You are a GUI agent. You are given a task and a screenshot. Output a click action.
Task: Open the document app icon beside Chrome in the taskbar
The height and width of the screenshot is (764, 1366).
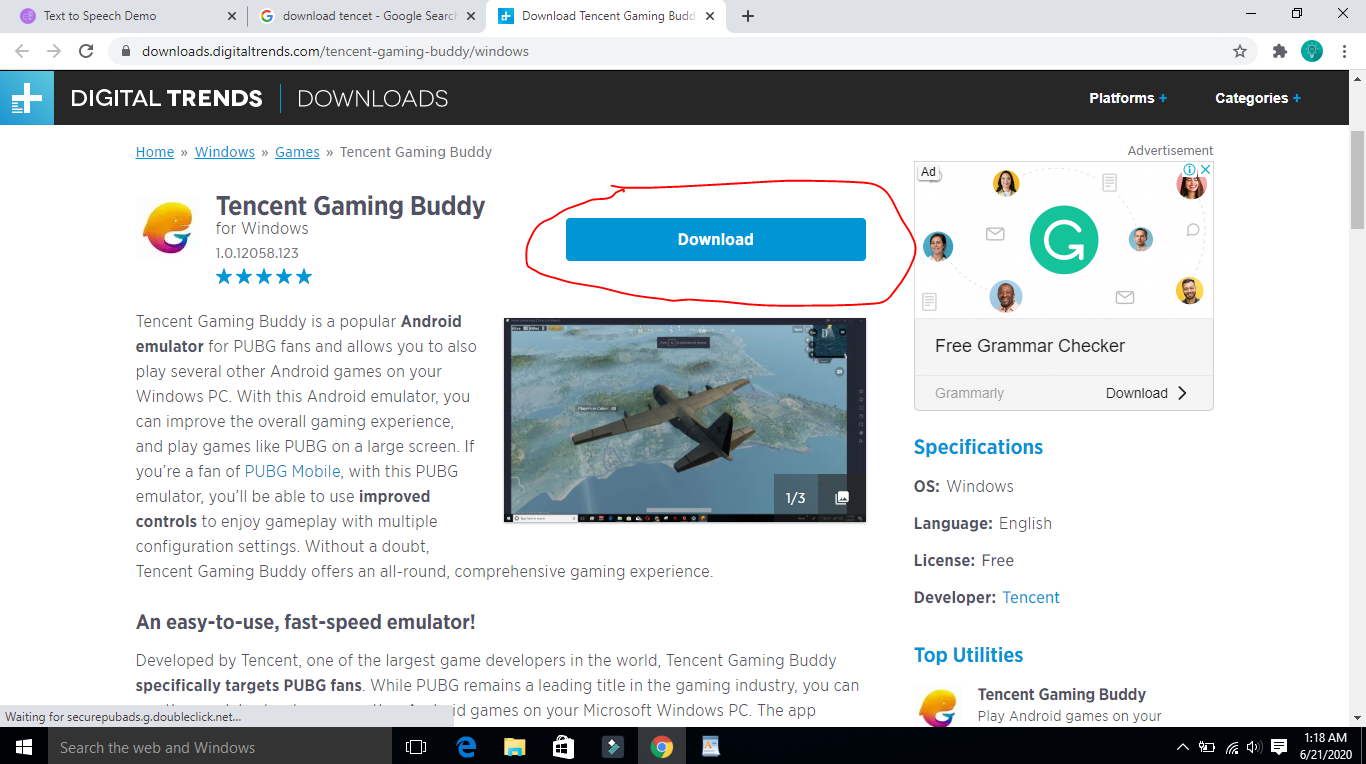click(710, 747)
